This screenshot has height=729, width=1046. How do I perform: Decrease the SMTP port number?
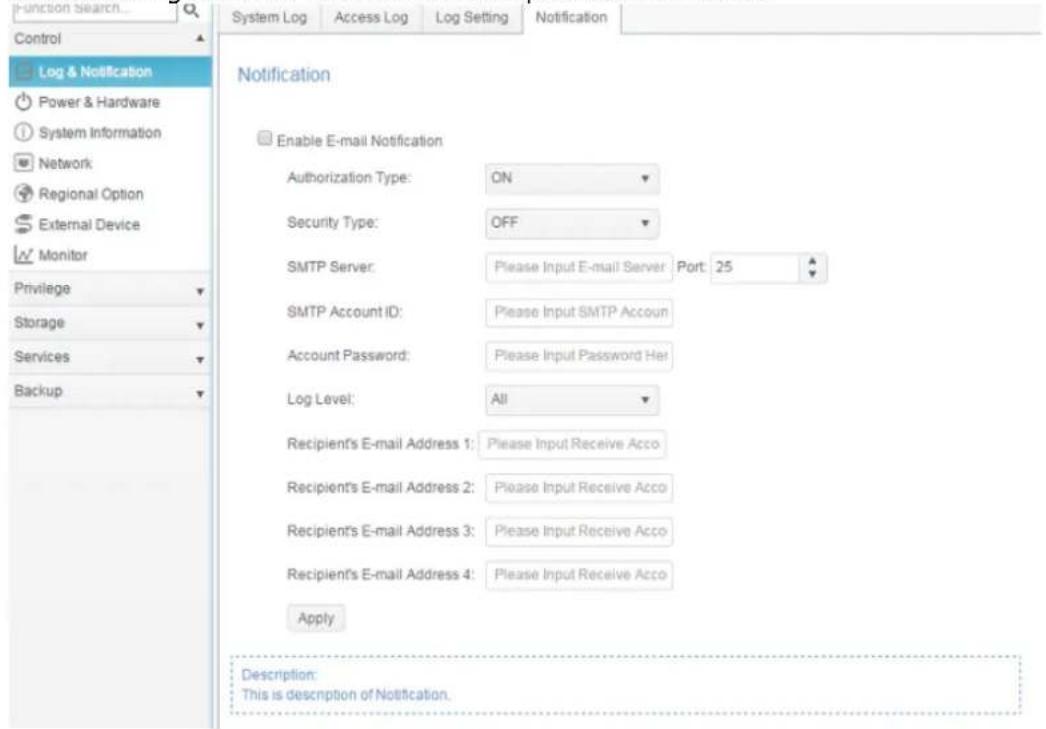pos(812,273)
